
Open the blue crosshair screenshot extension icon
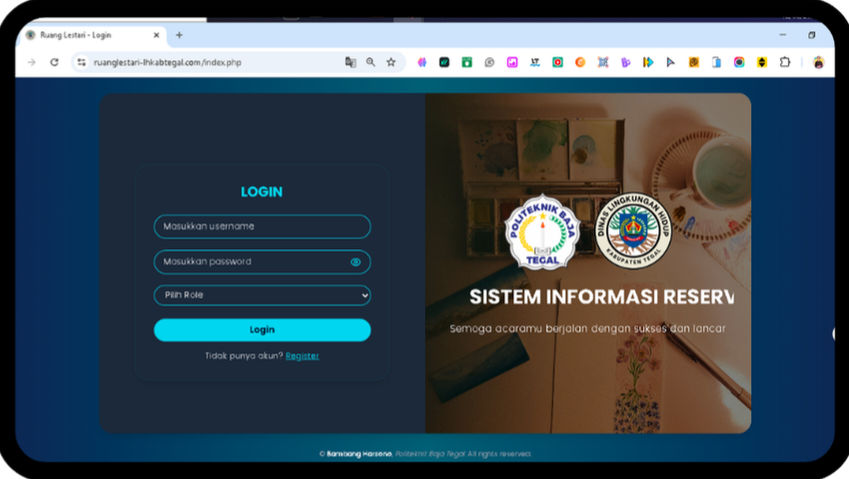click(603, 62)
